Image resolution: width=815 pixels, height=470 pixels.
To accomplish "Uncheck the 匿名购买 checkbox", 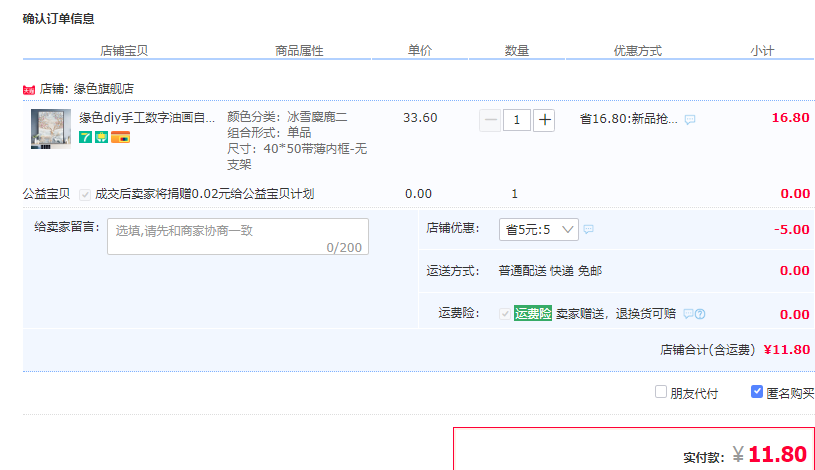I will point(757,391).
